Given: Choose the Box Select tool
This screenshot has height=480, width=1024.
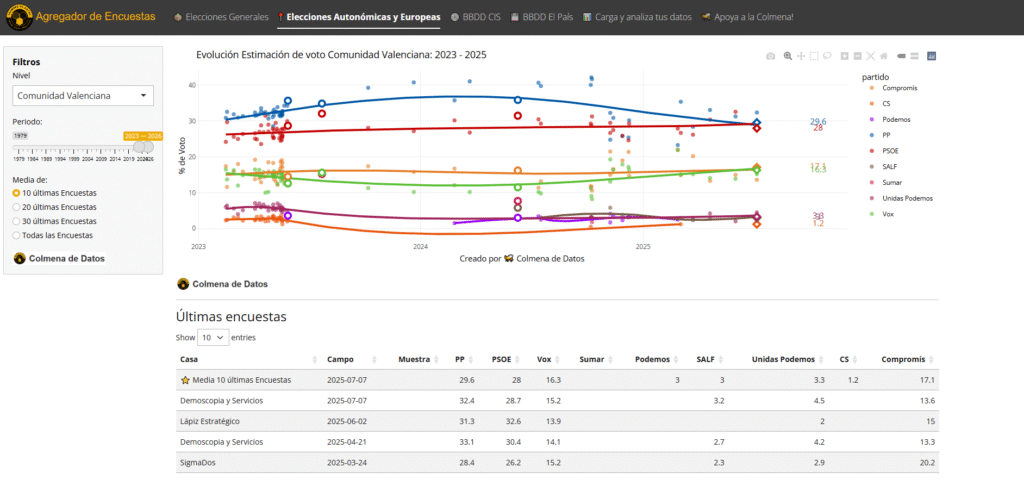Looking at the screenshot, I should (x=814, y=56).
